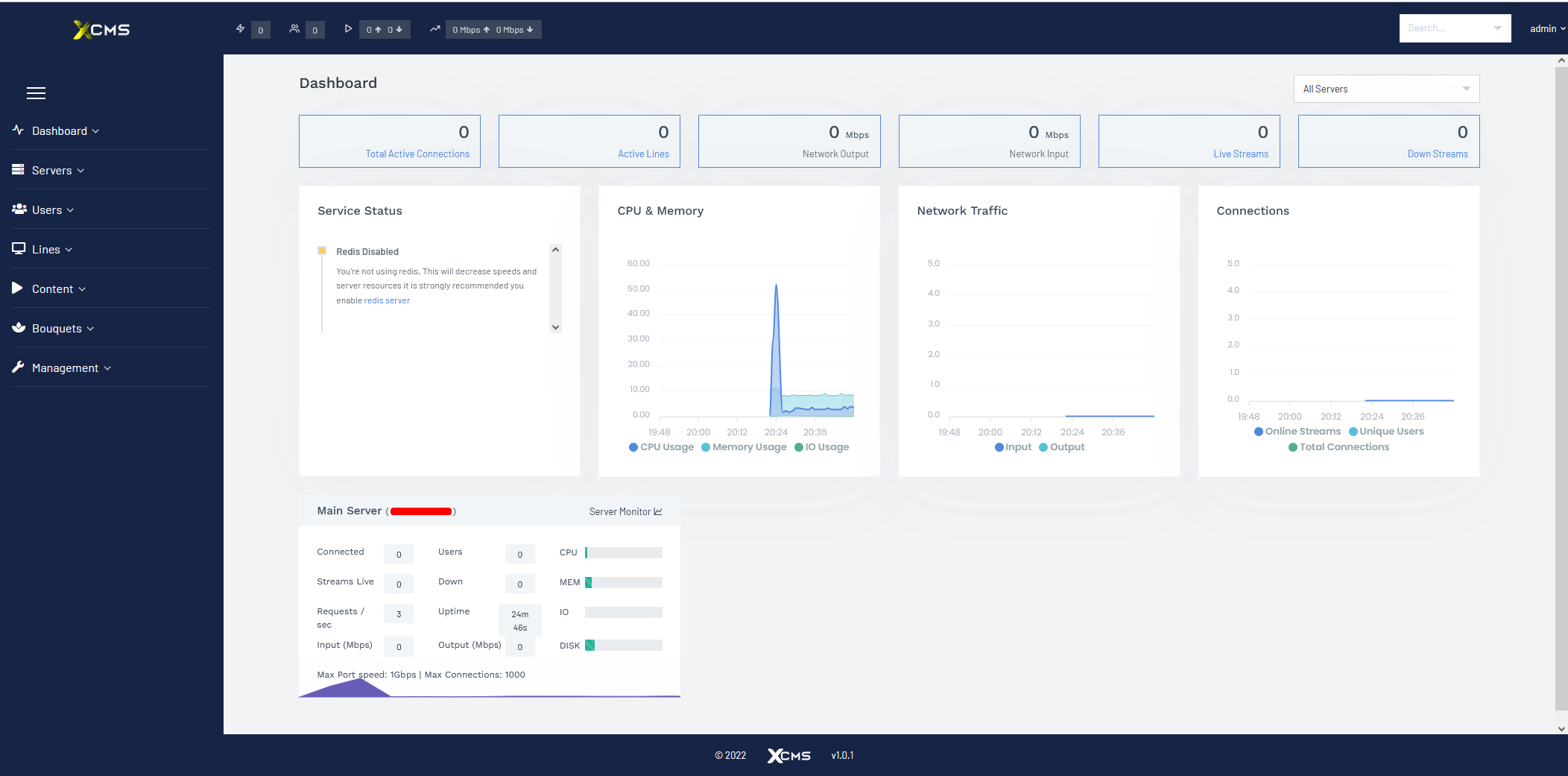Click the MEM usage progress bar
1568x776 pixels.
point(624,582)
